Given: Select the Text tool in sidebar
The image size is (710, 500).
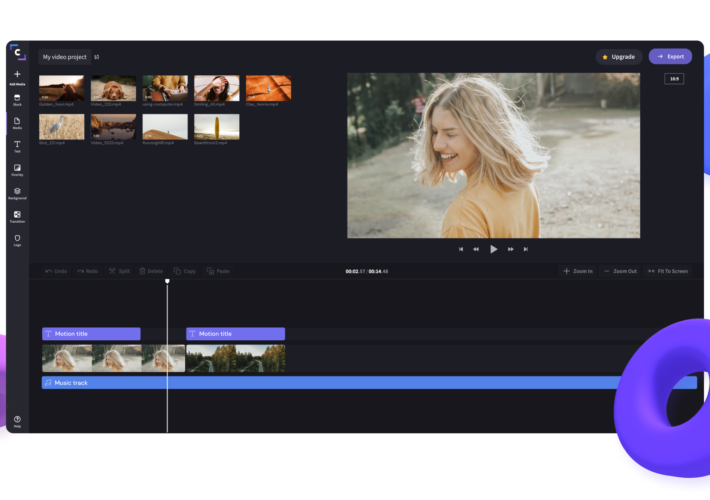Looking at the screenshot, I should click(x=17, y=146).
